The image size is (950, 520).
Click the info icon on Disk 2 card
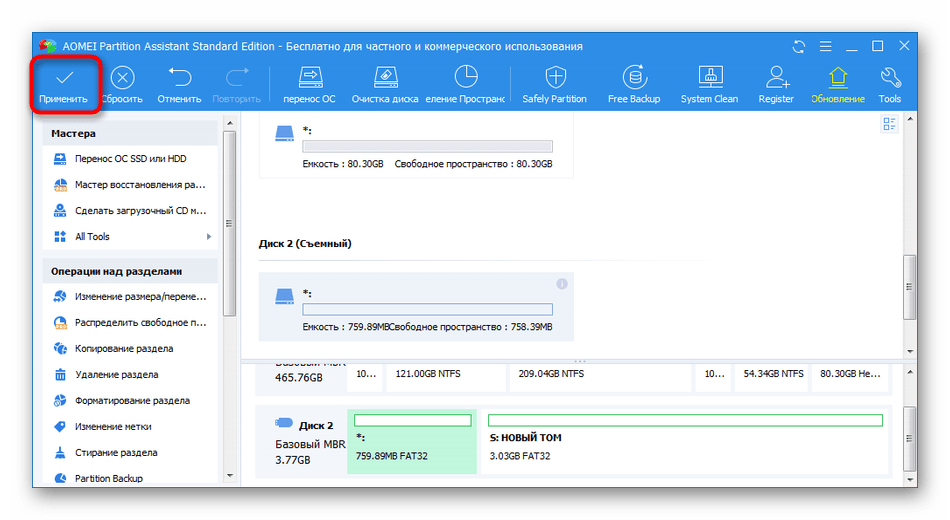point(562,284)
